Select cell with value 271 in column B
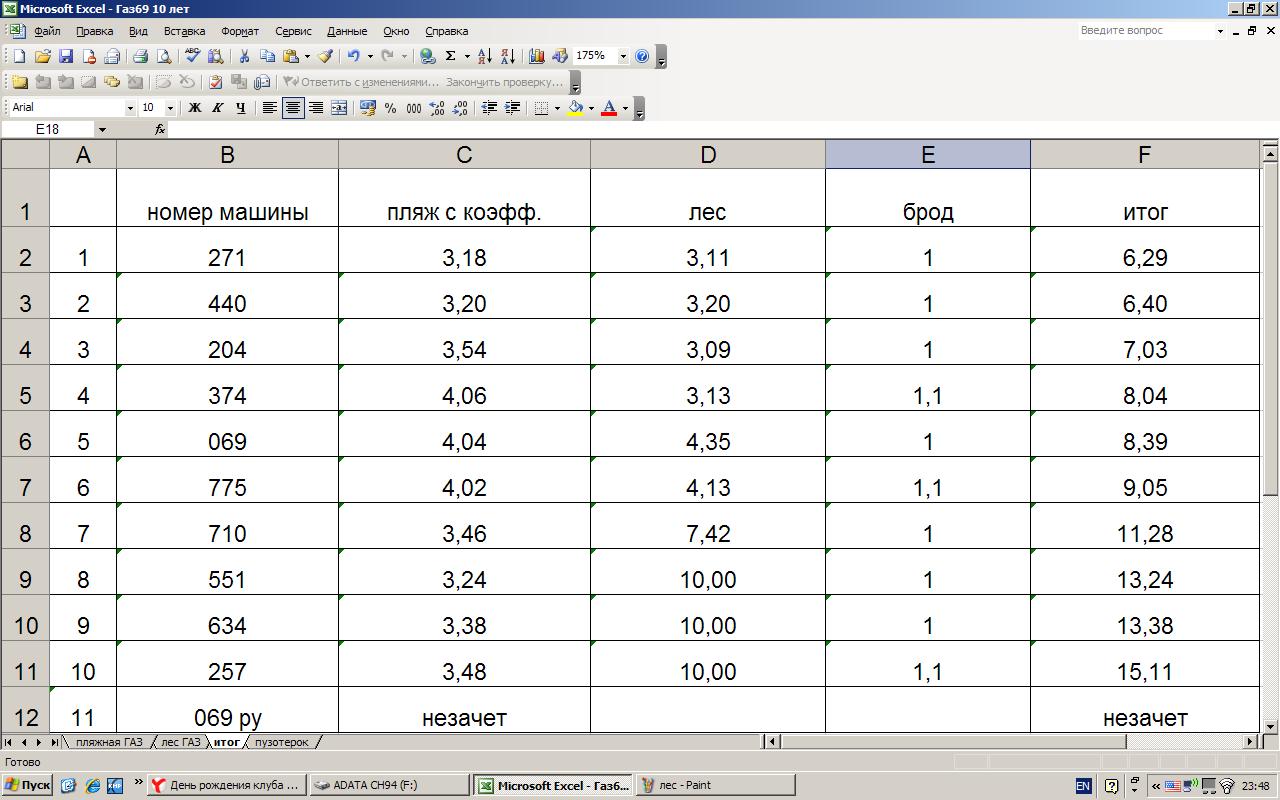This screenshot has width=1280, height=800. click(227, 258)
